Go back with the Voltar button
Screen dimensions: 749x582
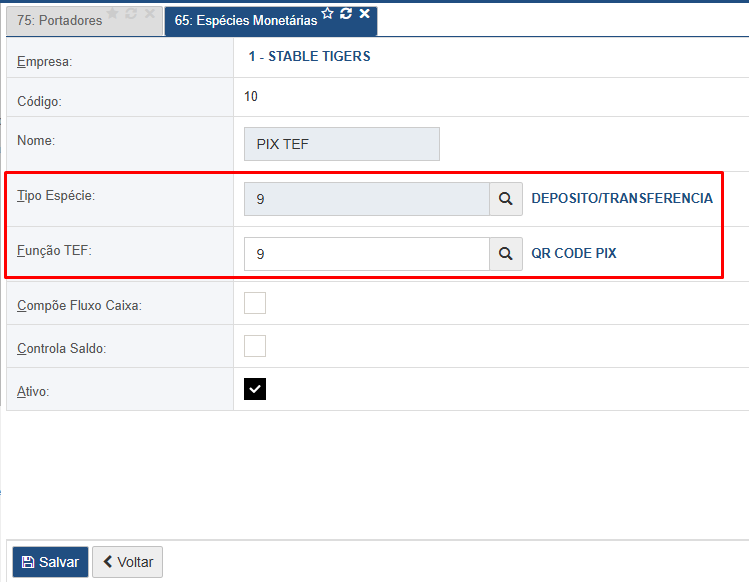coord(128,562)
